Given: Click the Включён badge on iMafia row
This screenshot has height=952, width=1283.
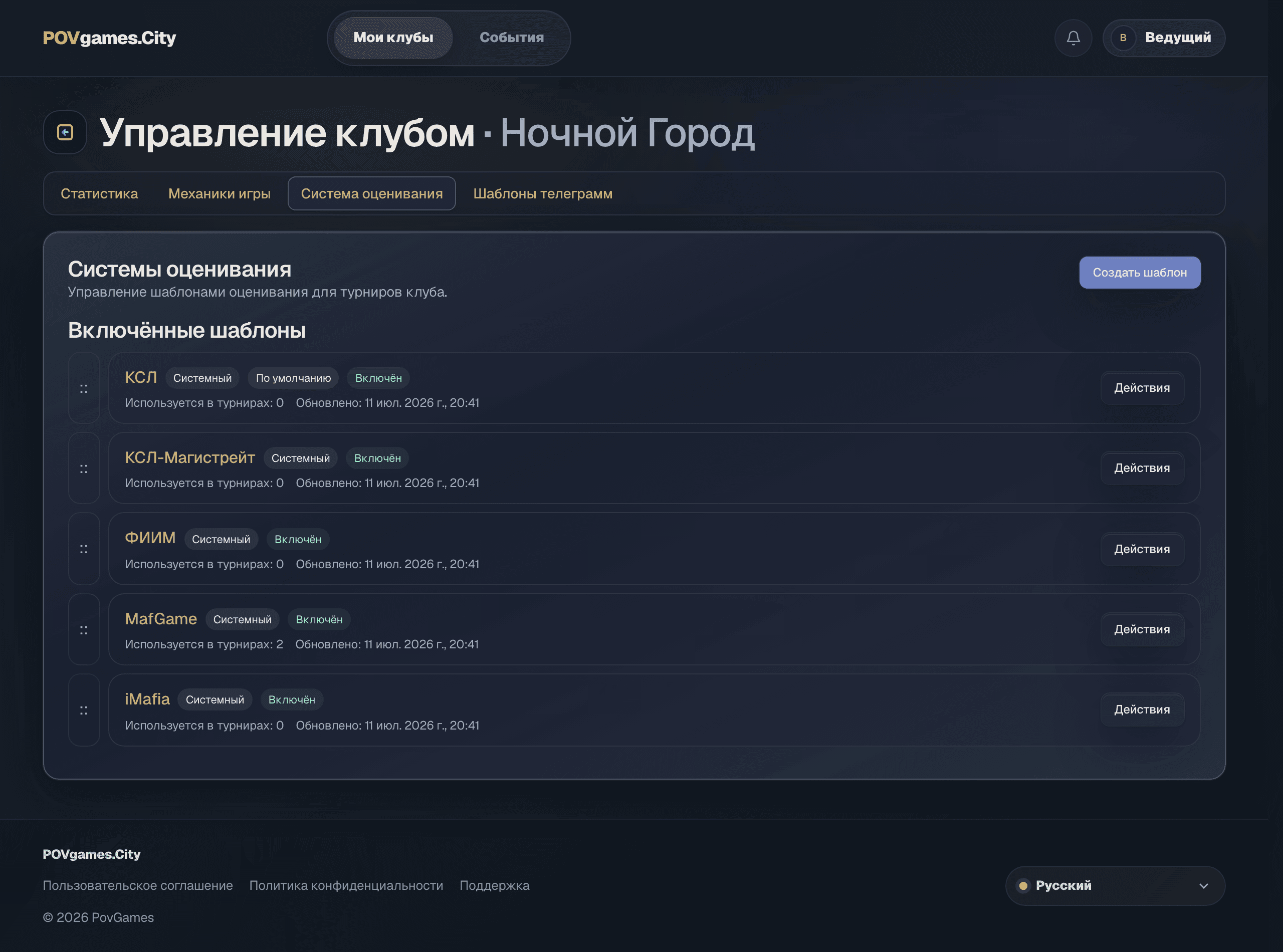Looking at the screenshot, I should tap(292, 699).
